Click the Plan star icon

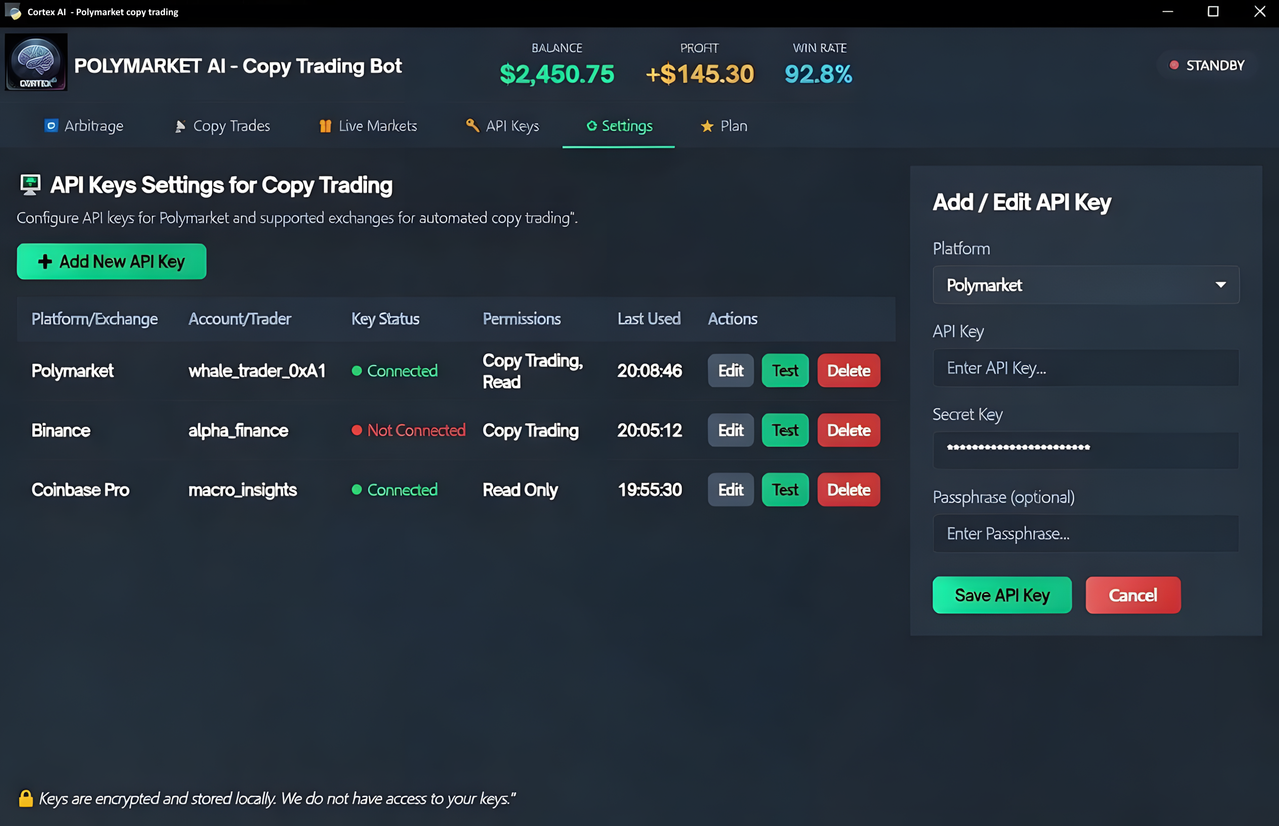(707, 126)
